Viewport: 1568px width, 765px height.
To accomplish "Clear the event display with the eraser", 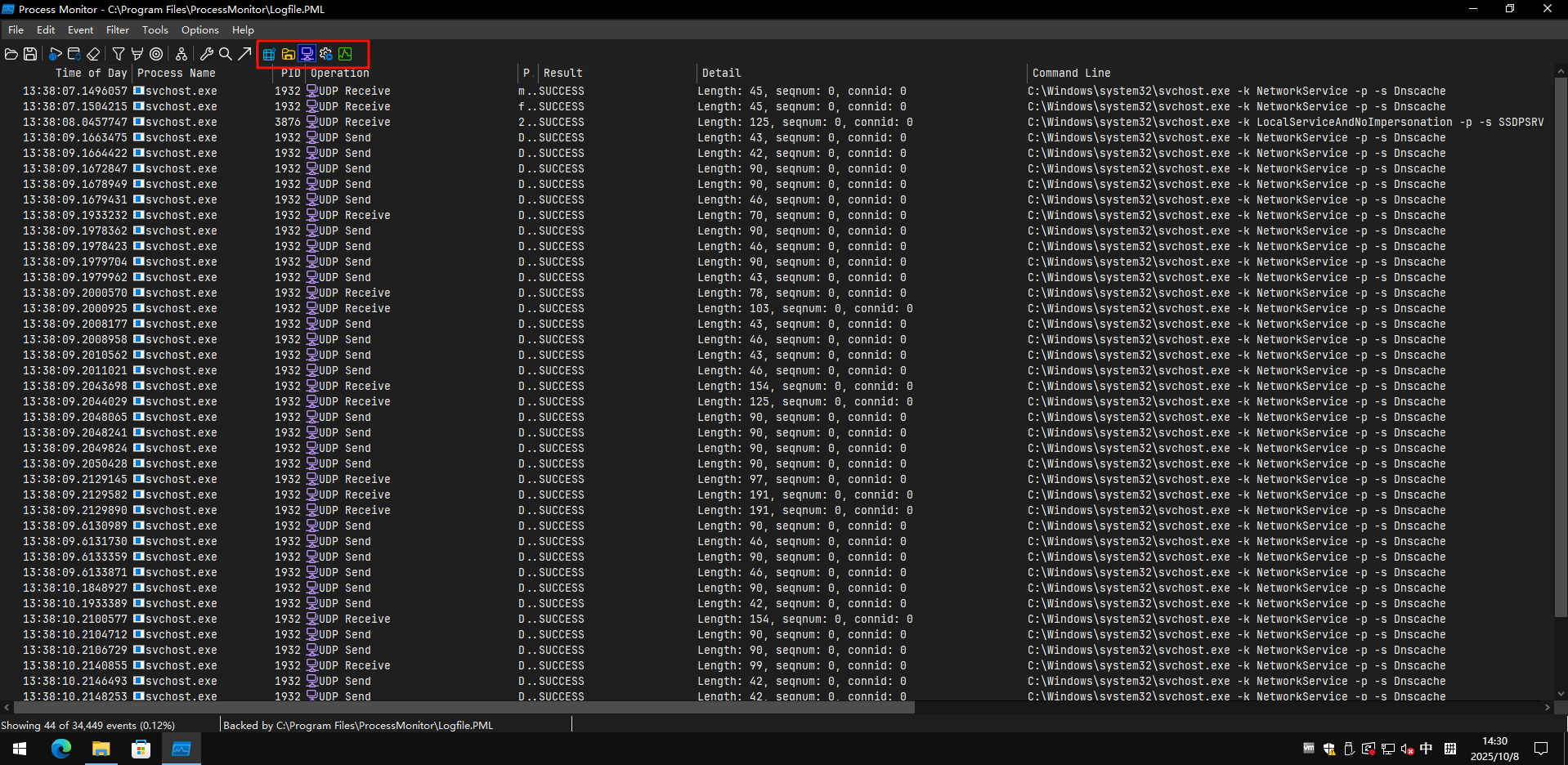I will pos(93,54).
